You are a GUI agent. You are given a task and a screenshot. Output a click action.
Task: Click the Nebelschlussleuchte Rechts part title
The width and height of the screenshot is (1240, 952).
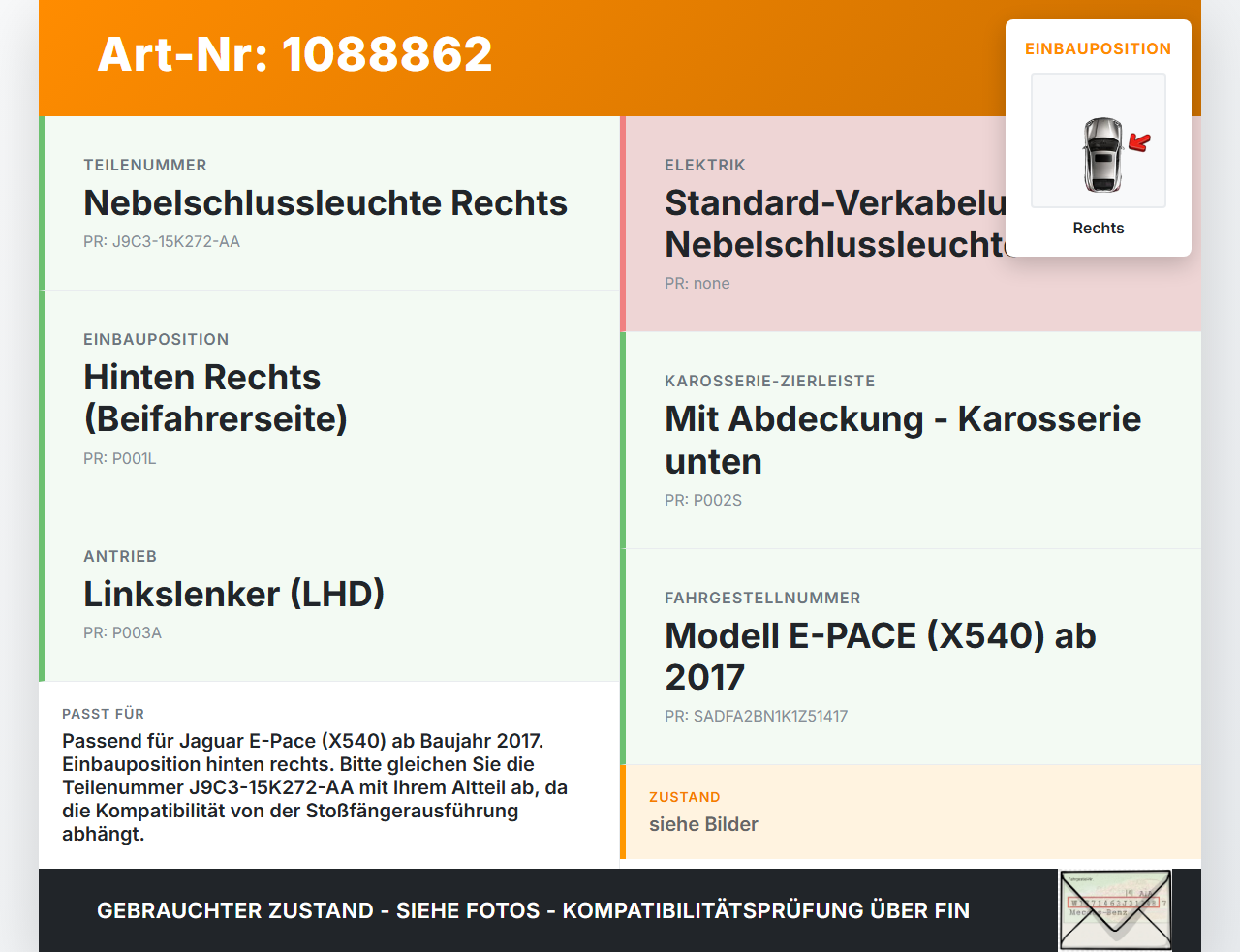pos(325,202)
